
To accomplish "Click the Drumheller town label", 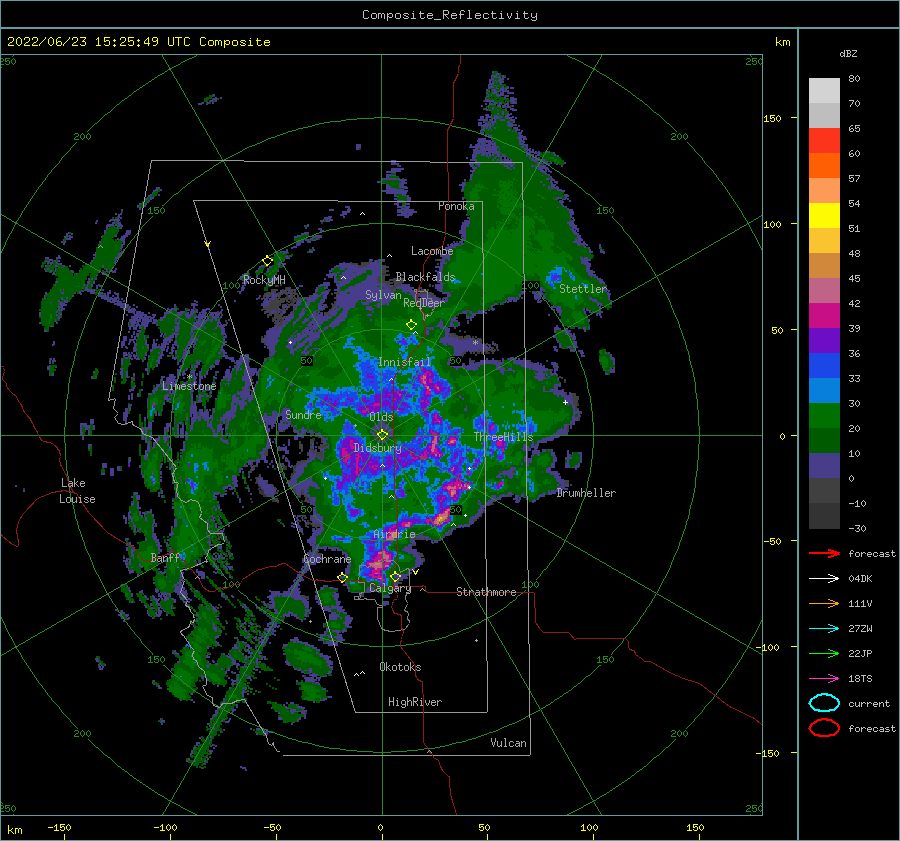I will click(586, 493).
